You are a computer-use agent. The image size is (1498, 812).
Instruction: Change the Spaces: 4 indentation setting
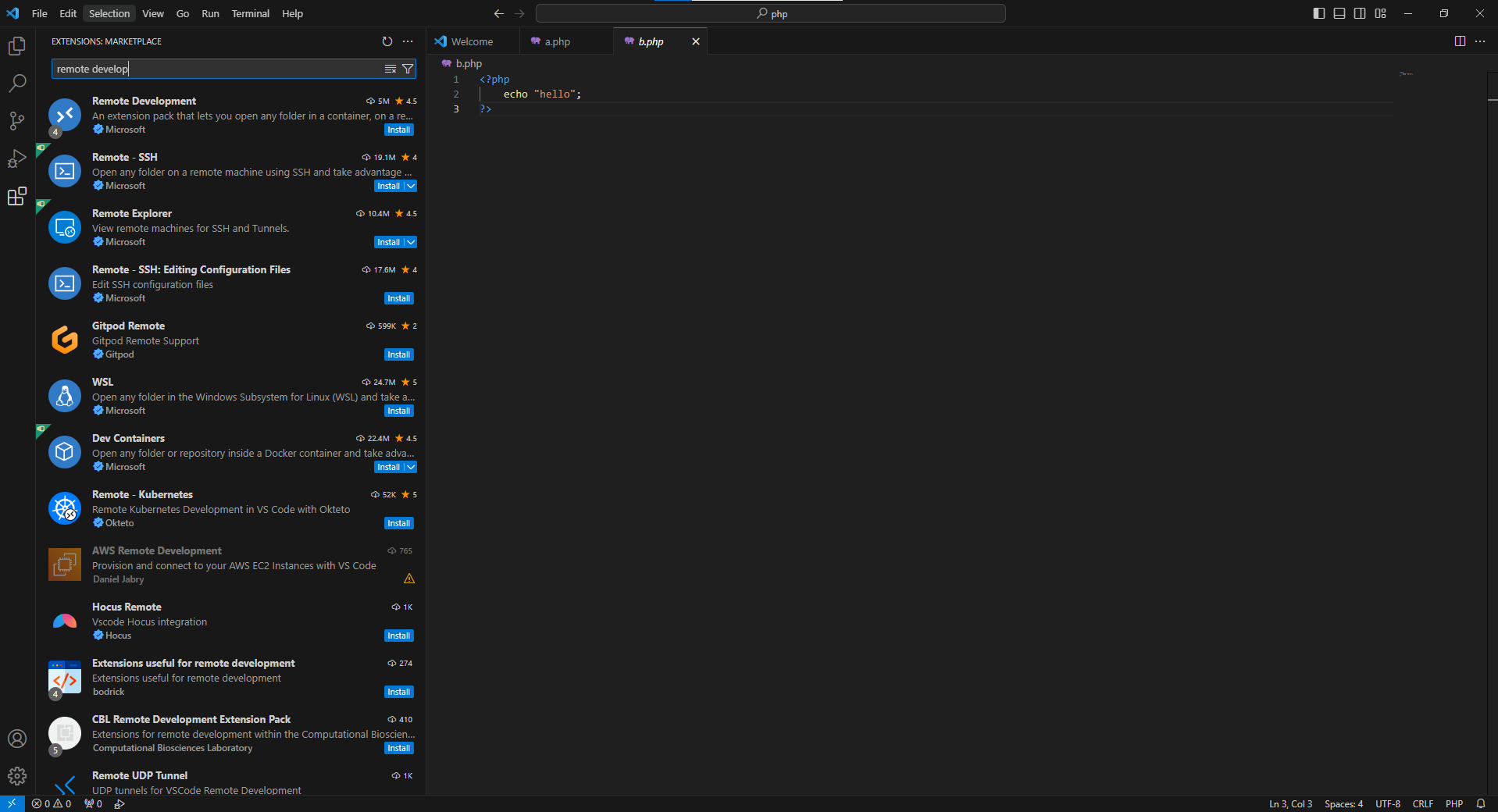tap(1343, 803)
